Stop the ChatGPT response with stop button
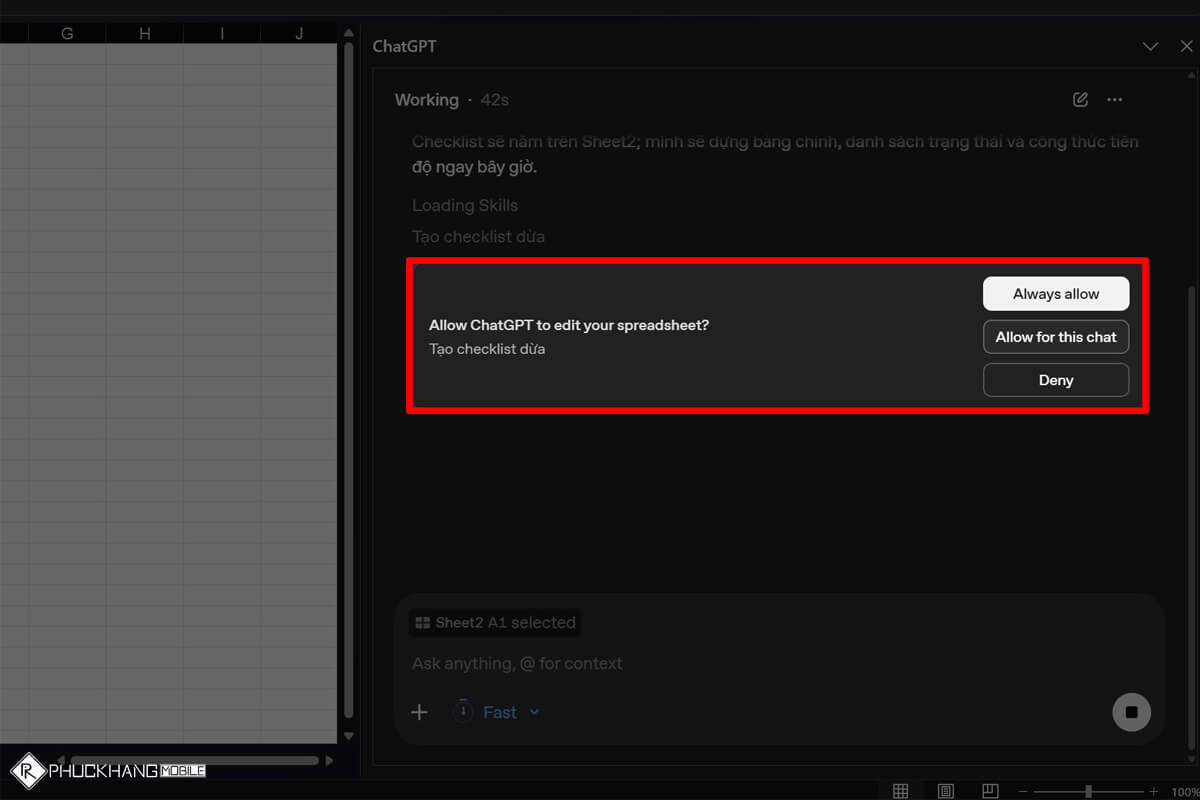This screenshot has height=800, width=1200. pos(1131,712)
